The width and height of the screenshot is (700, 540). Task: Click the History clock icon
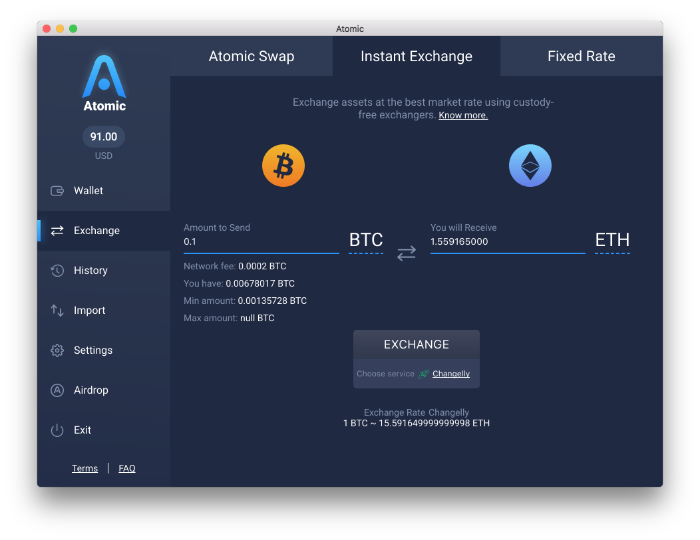click(57, 270)
